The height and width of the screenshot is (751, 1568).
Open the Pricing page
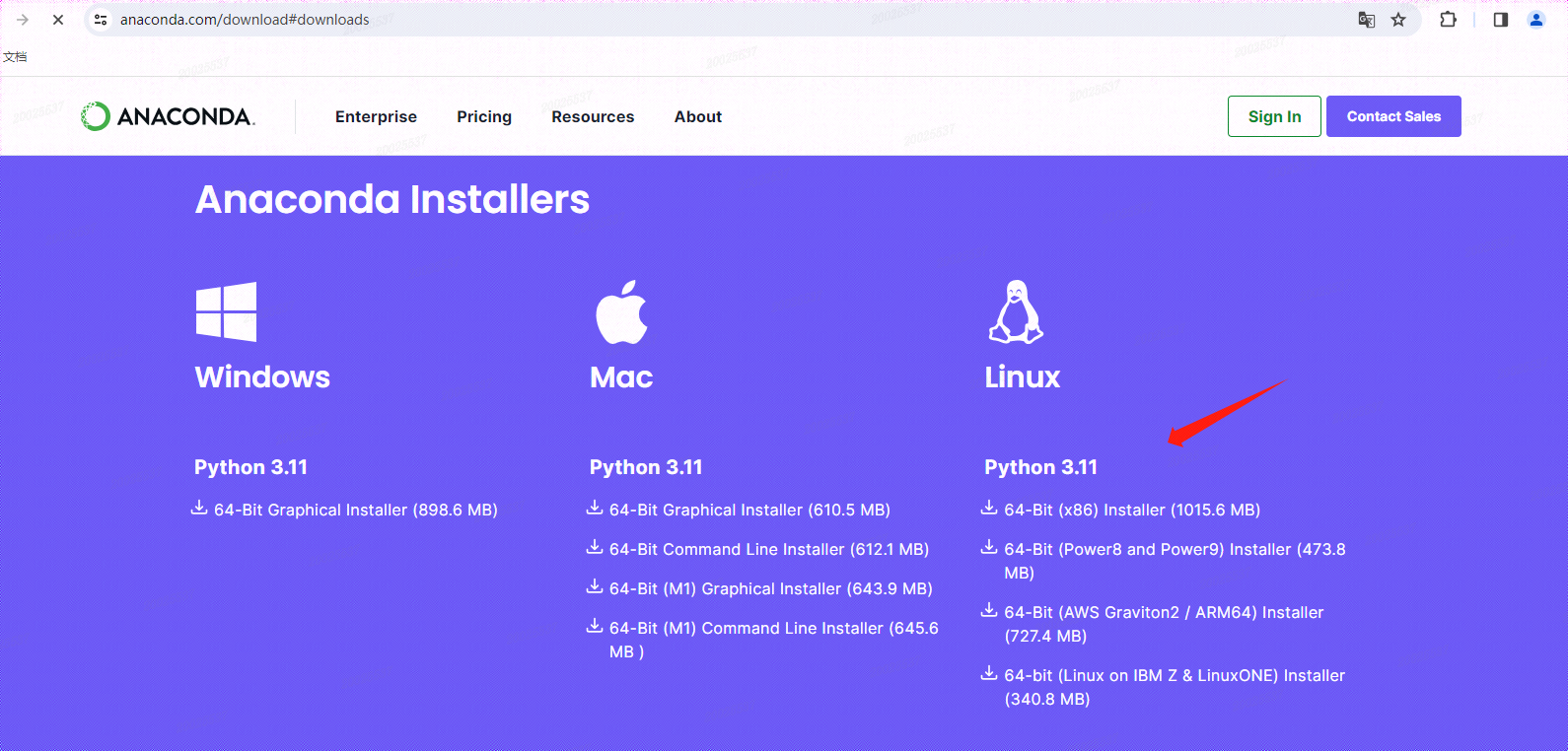point(484,116)
